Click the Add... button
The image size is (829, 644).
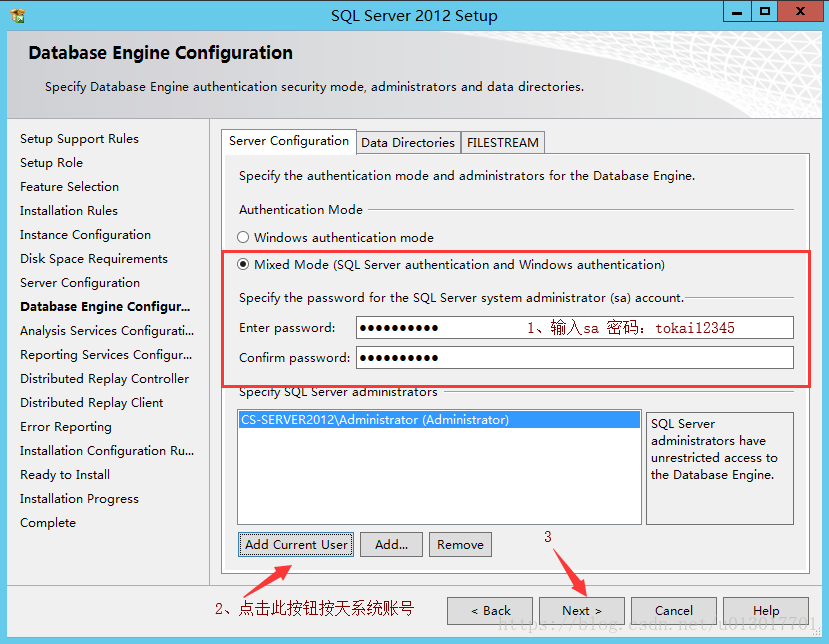[x=391, y=545]
